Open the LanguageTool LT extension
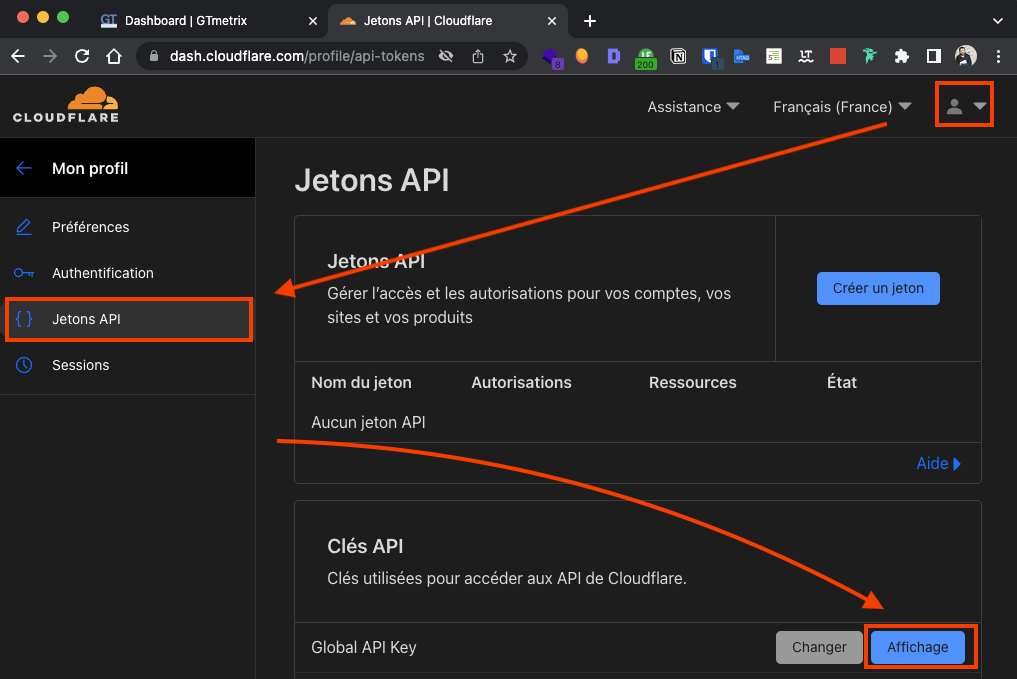 pos(806,56)
